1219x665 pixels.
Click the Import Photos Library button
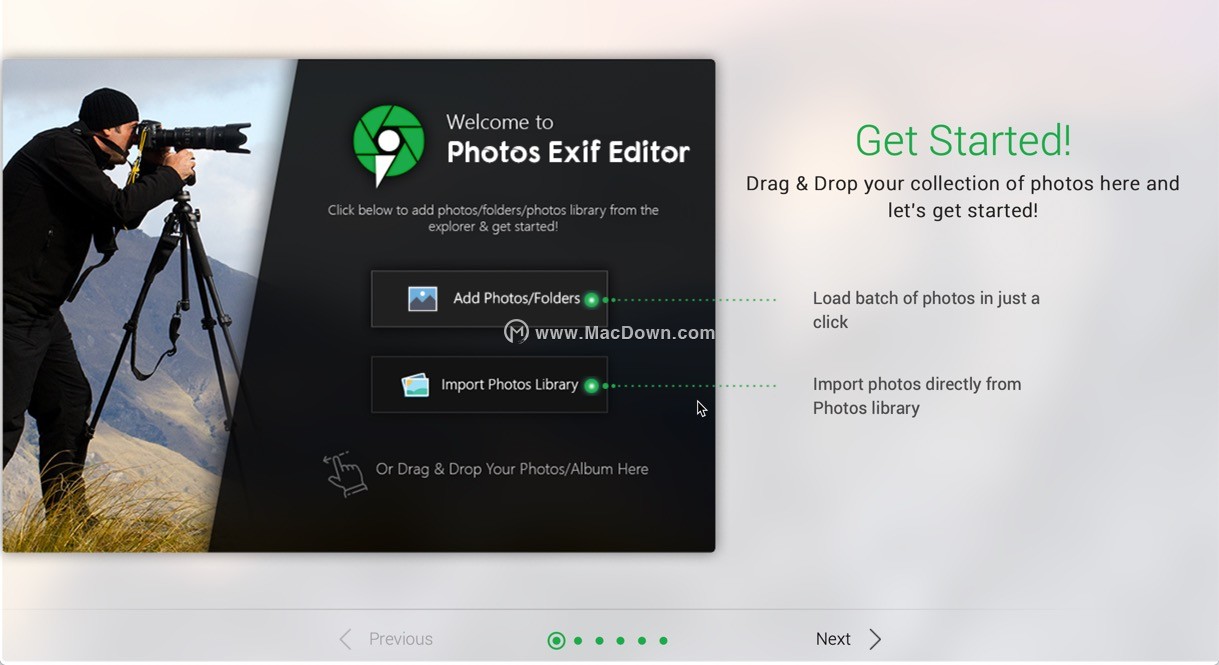click(x=489, y=384)
